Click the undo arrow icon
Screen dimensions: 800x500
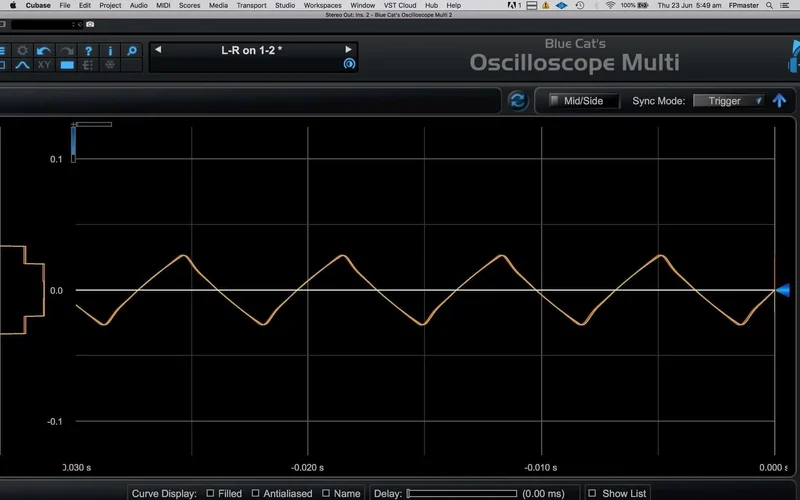pos(44,50)
